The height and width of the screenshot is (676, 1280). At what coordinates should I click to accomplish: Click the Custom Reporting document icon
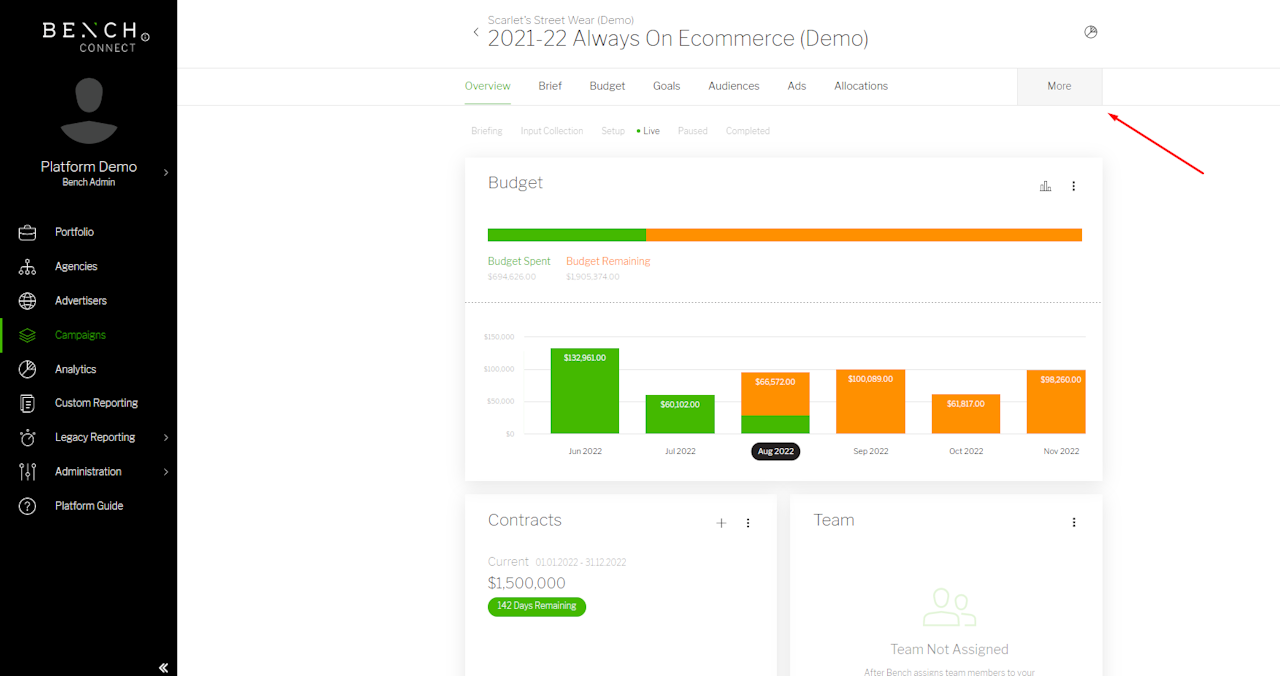tap(27, 403)
